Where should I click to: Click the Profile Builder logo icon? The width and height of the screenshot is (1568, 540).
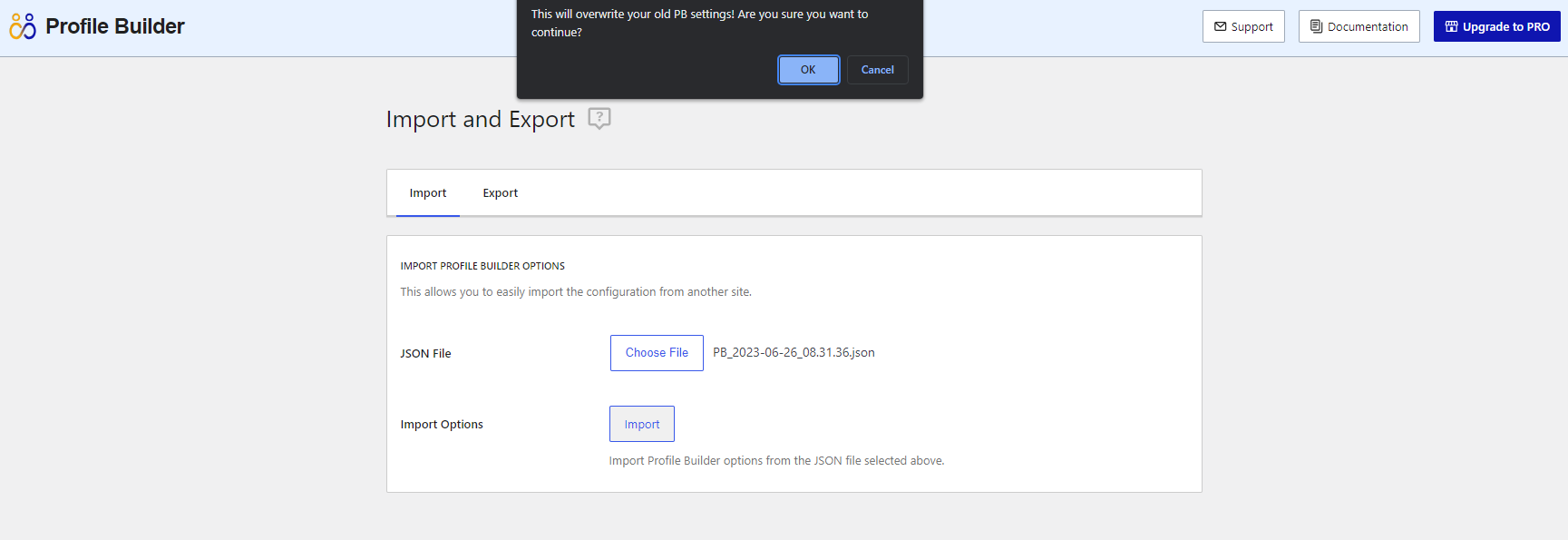23,26
